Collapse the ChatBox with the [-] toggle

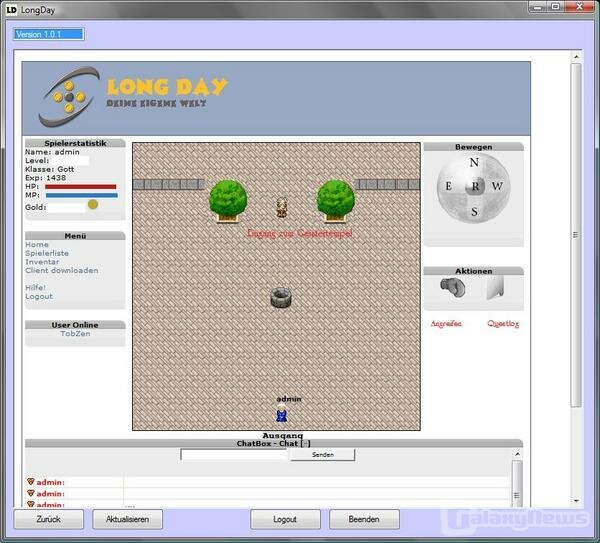(305, 444)
